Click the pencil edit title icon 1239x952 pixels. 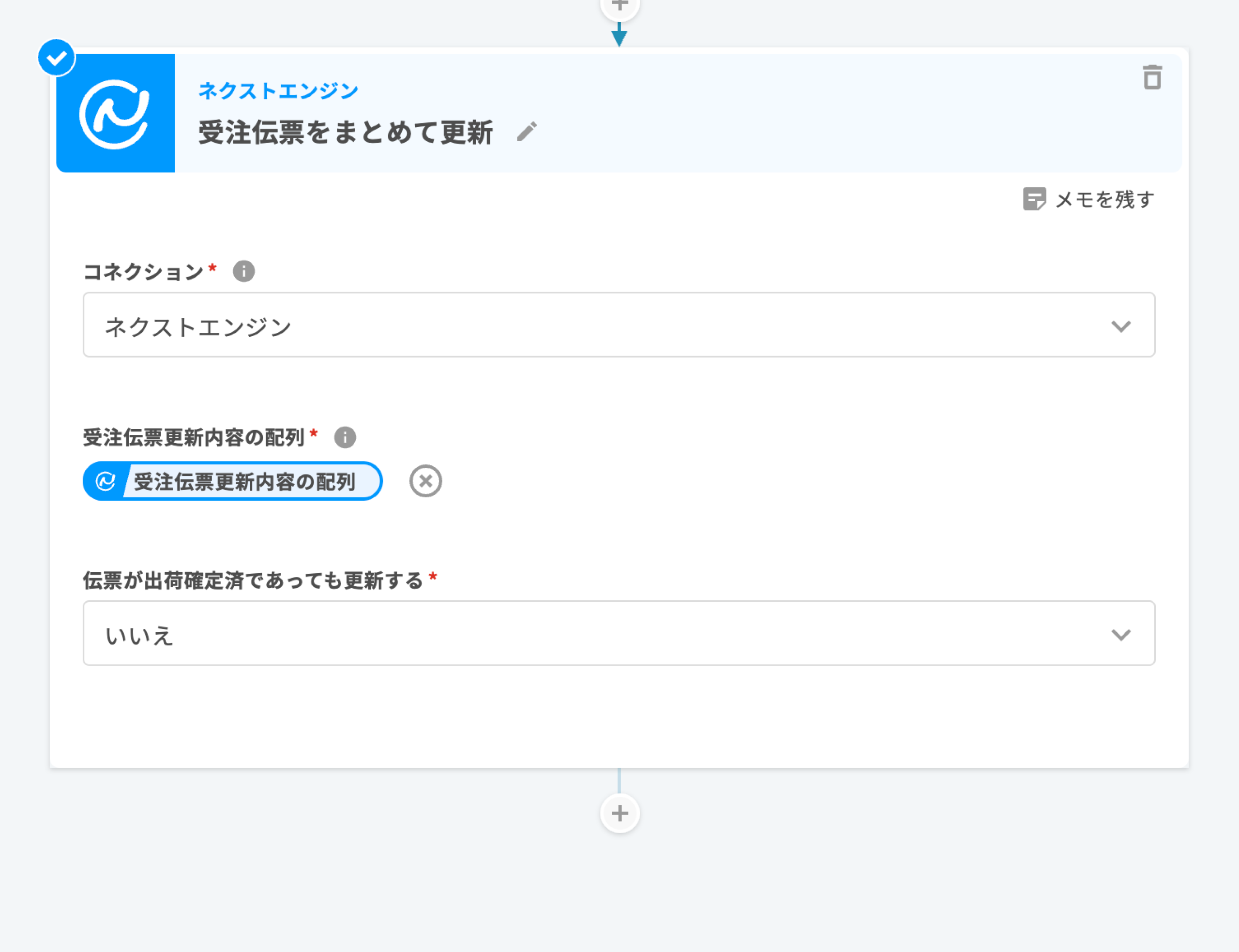pos(527,132)
